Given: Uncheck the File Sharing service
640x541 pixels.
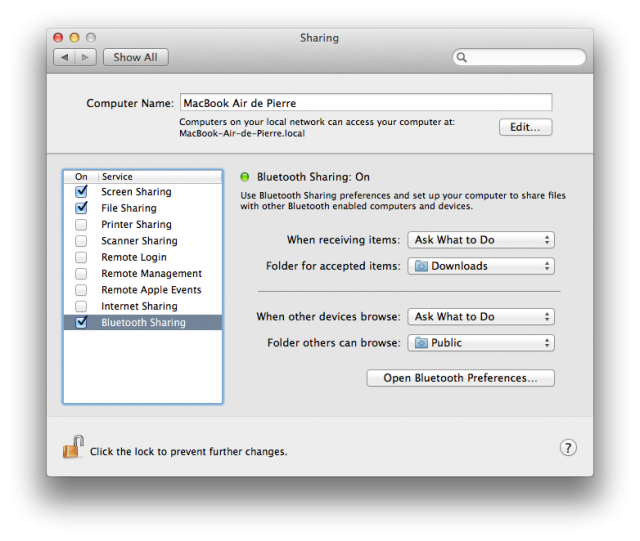Looking at the screenshot, I should pos(81,208).
